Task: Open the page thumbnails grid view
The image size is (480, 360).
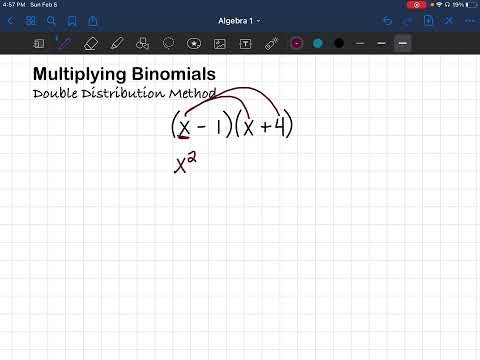Action: (x=30, y=21)
